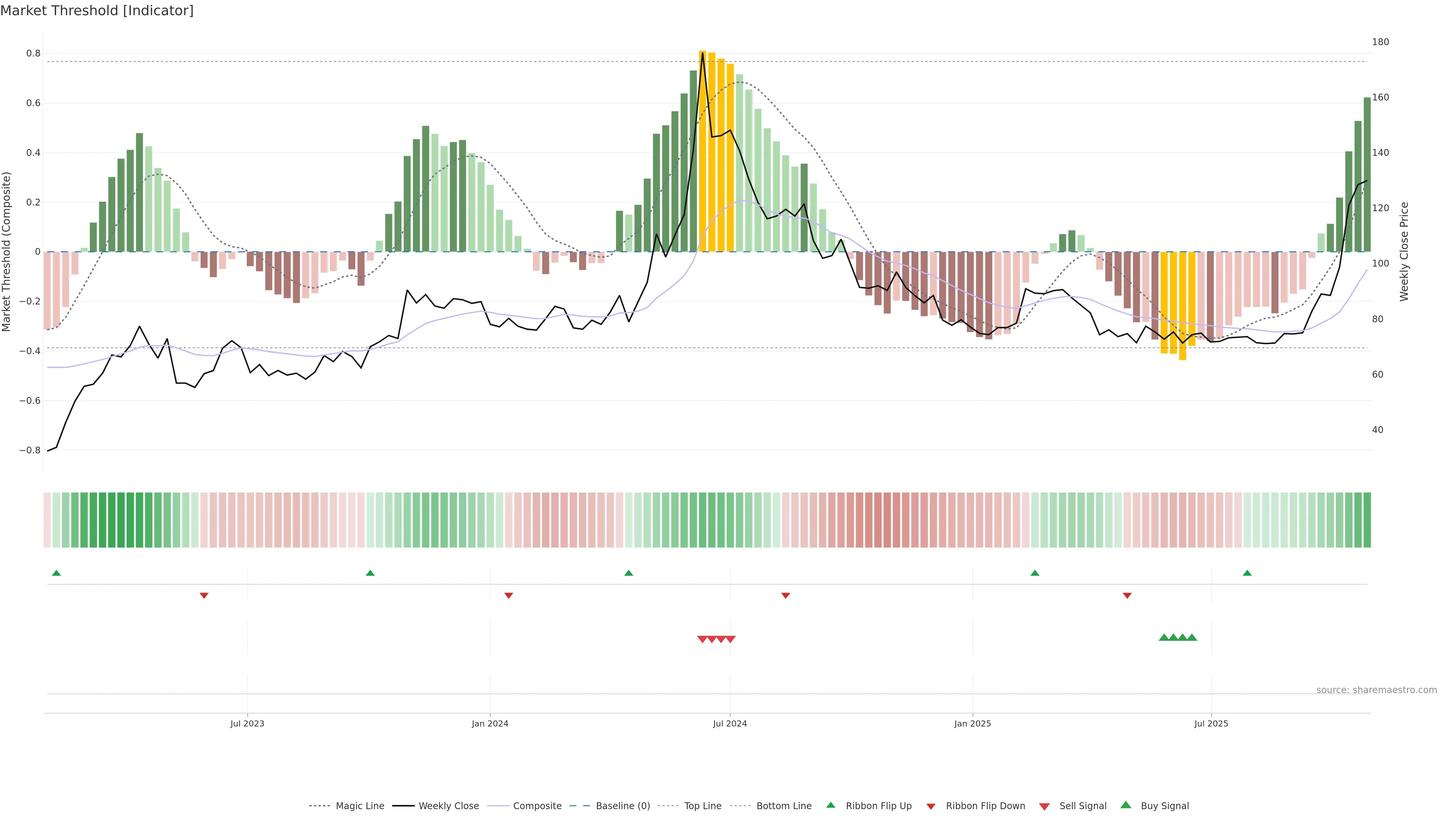Viewport: 1456px width, 819px height.
Task: Click the Weekly Close Price axis title
Action: (x=1404, y=251)
